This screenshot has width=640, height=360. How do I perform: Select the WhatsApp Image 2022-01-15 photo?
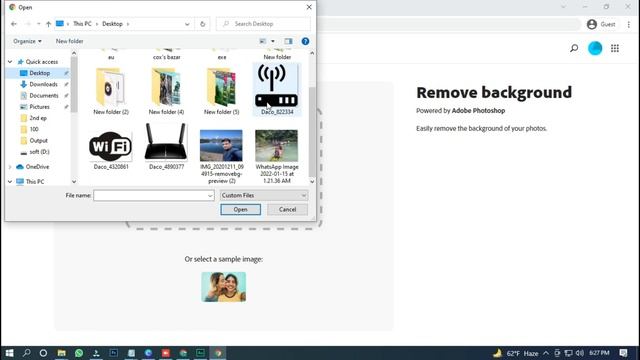[x=277, y=146]
